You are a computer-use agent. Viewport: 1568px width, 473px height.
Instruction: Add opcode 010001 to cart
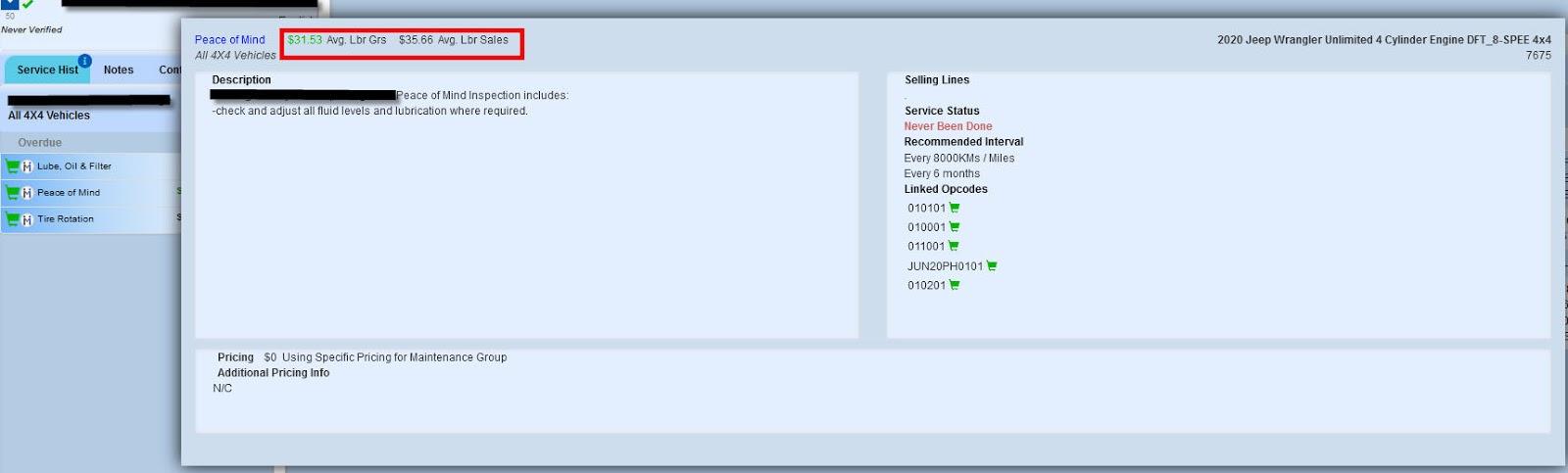click(955, 227)
